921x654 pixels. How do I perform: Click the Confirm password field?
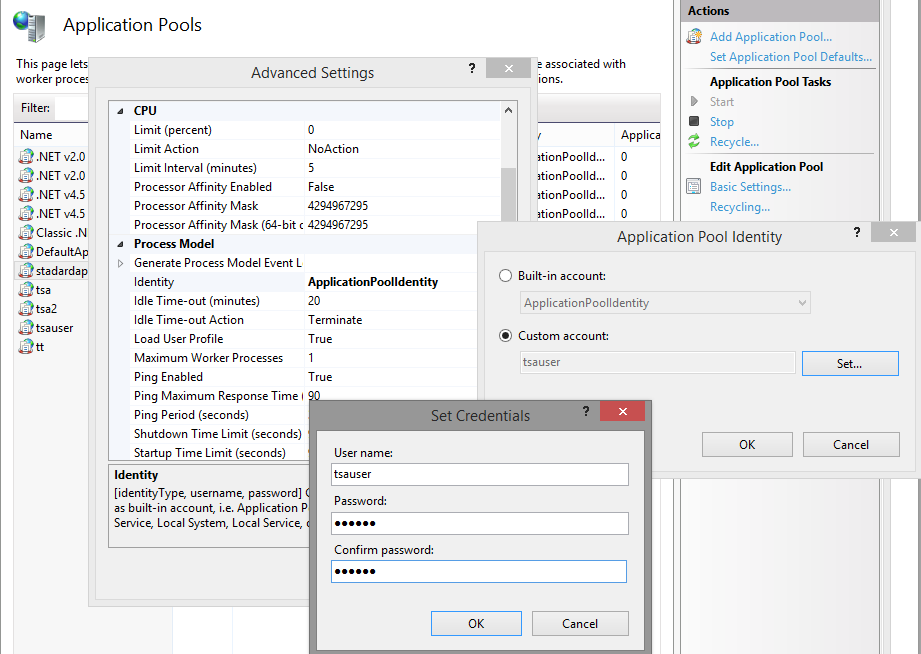(x=479, y=571)
